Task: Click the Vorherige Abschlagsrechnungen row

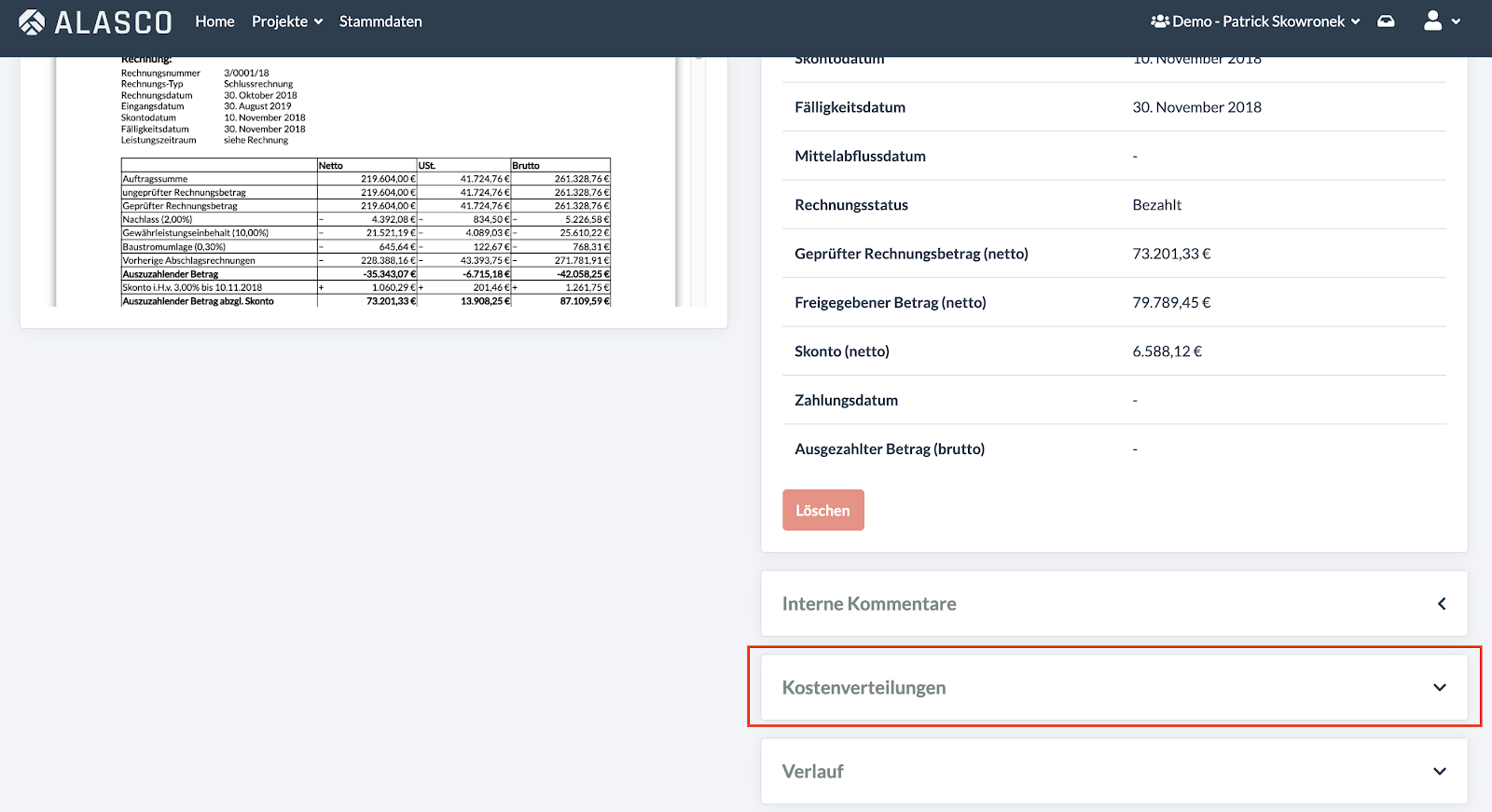Action: click(366, 260)
